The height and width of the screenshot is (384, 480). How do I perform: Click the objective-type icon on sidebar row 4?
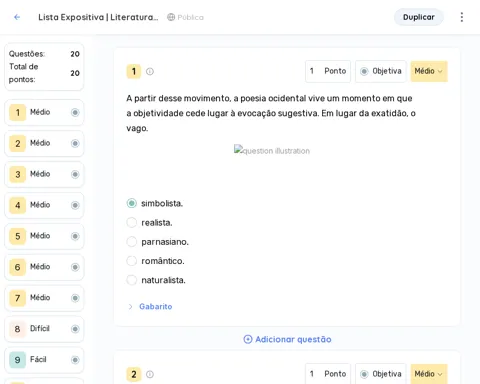pyautogui.click(x=75, y=205)
